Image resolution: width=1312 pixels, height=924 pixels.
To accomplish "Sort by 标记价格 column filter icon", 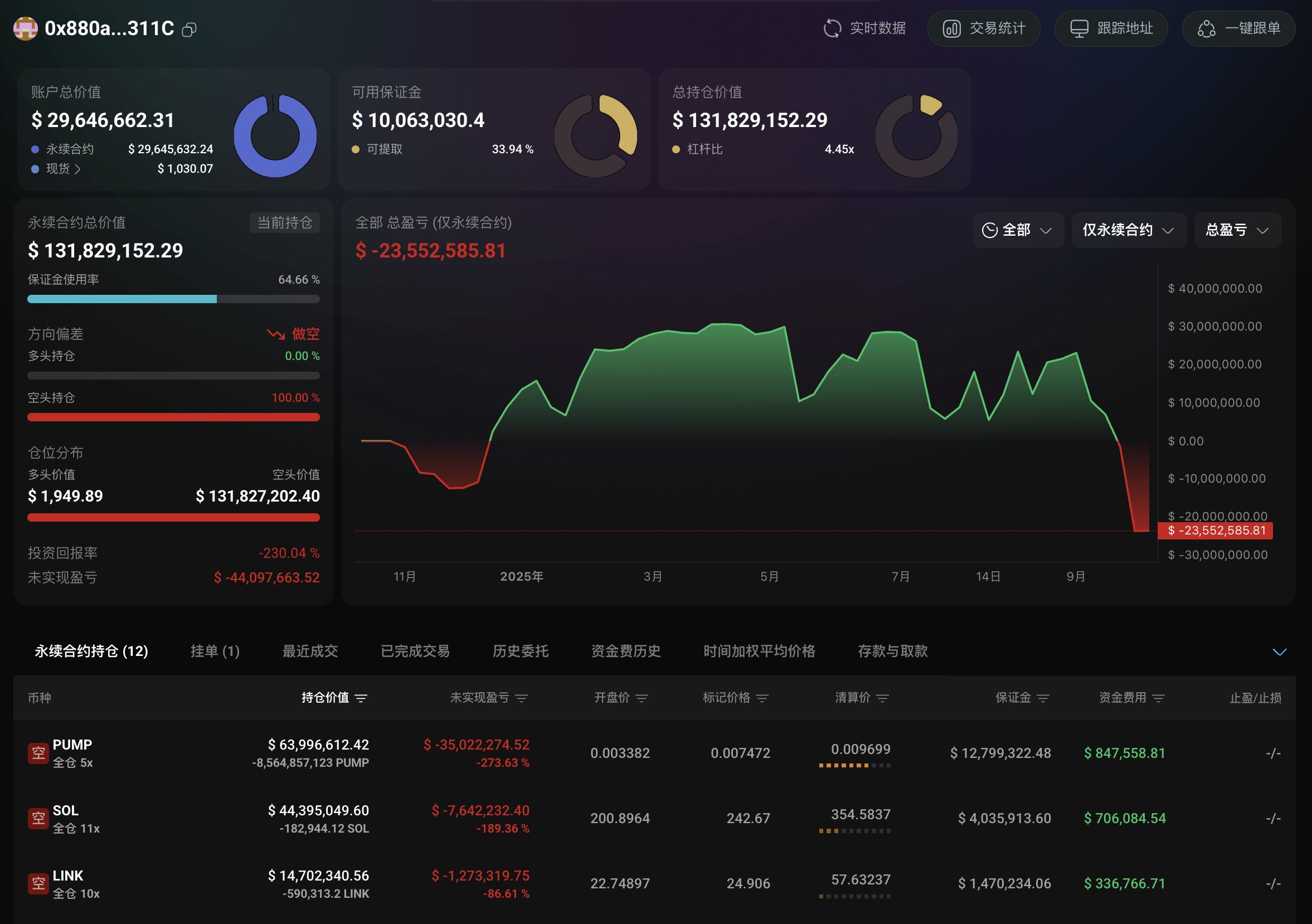I will coord(762,698).
